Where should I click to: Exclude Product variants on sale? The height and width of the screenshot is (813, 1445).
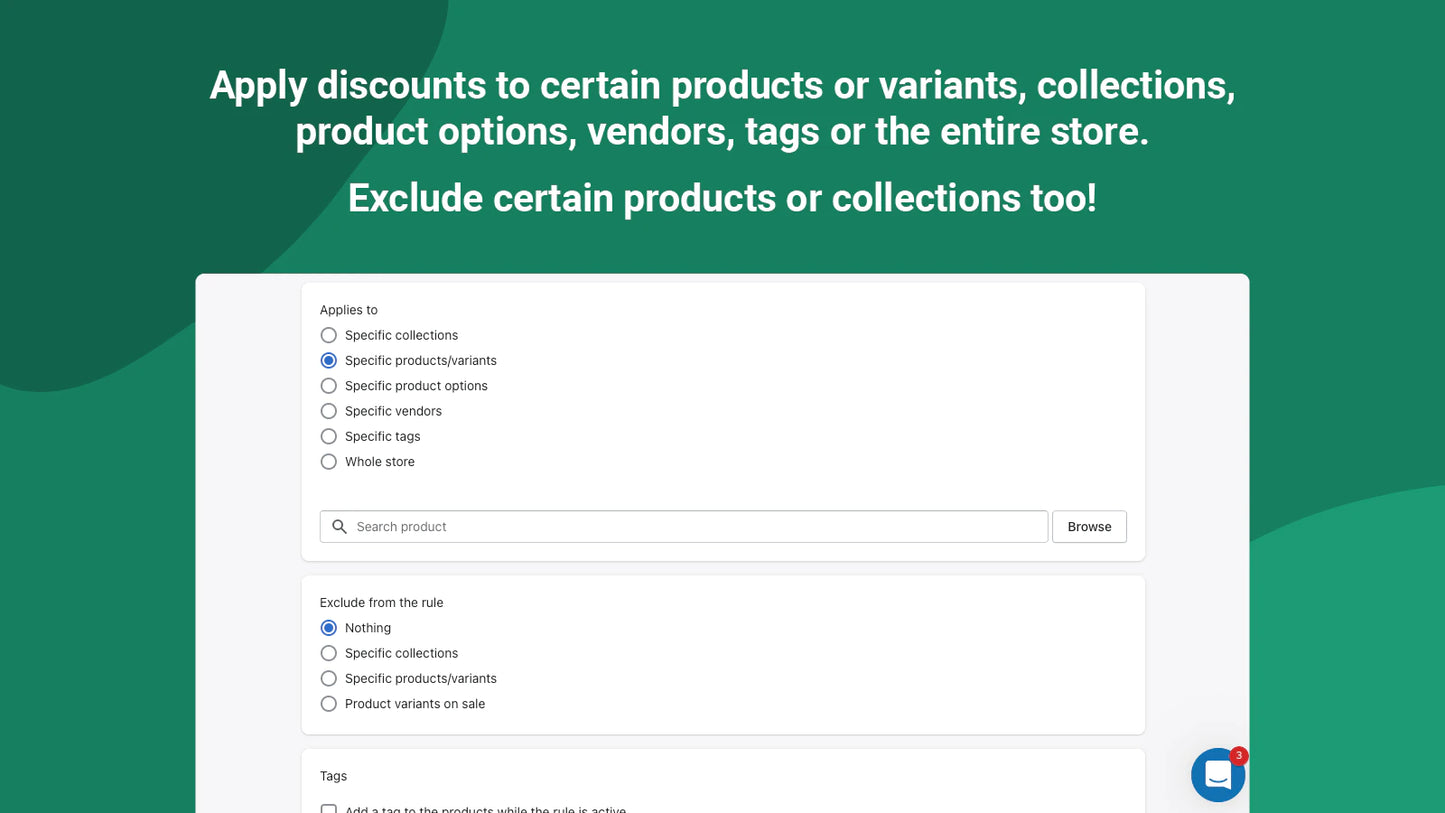point(329,704)
